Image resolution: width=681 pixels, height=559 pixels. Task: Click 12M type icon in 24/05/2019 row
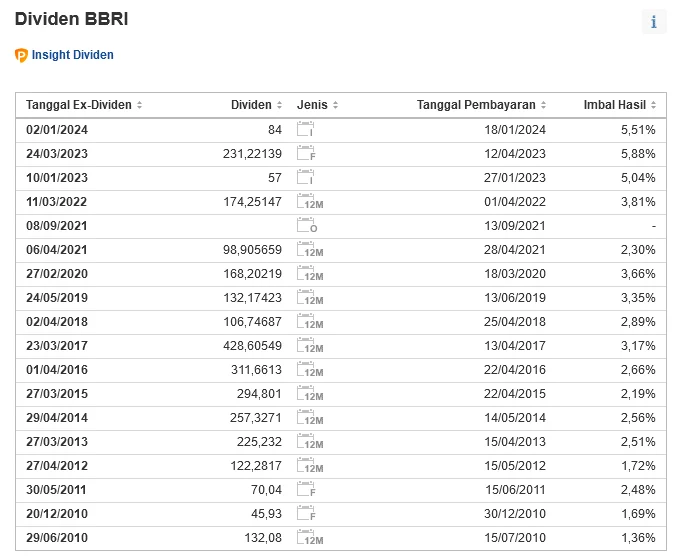310,298
